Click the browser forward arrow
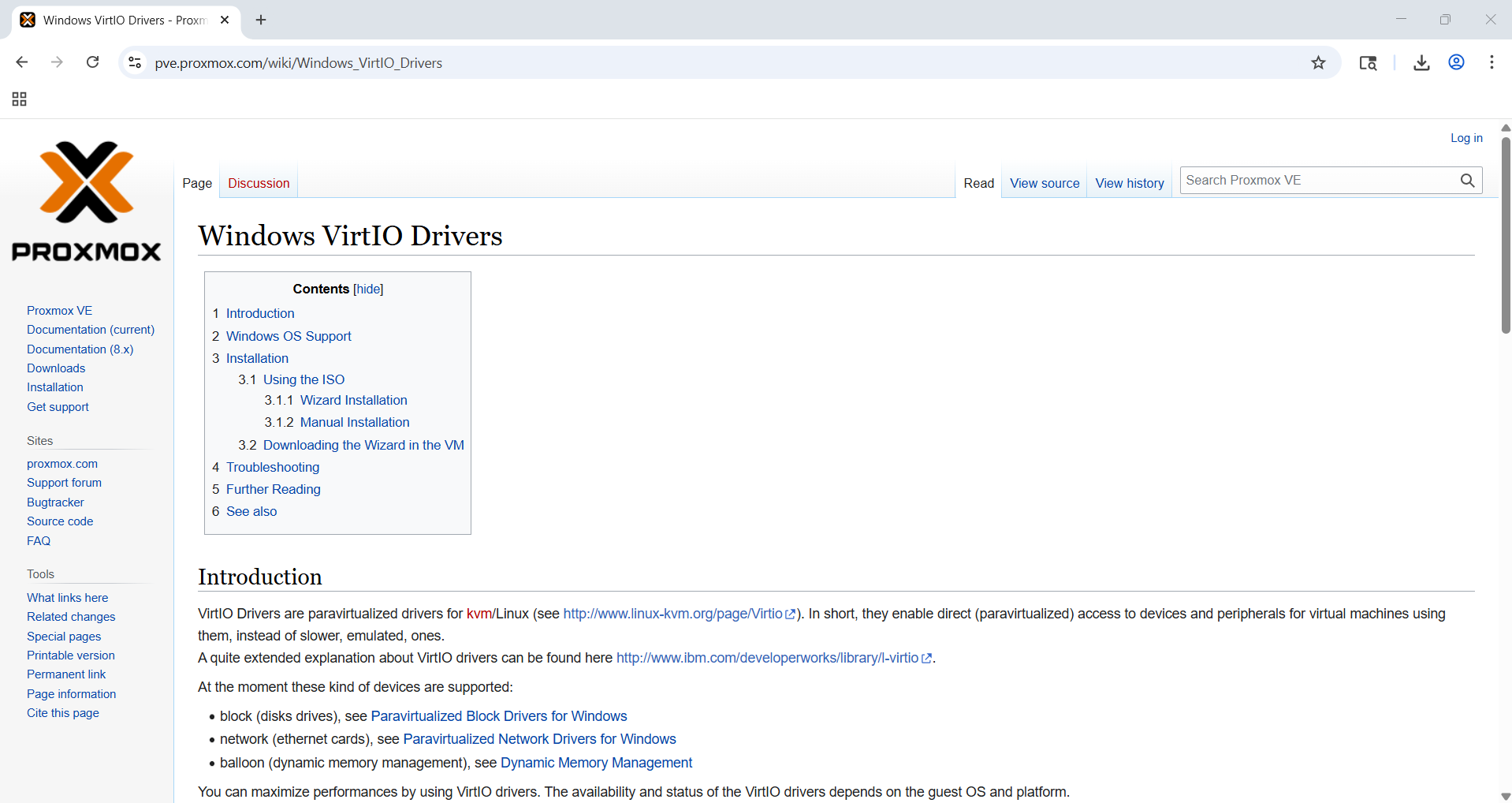 57,62
